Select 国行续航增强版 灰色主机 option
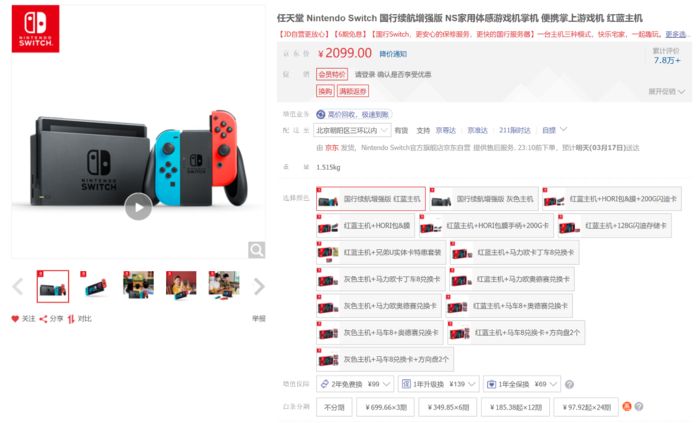700x423 pixels. [x=483, y=199]
